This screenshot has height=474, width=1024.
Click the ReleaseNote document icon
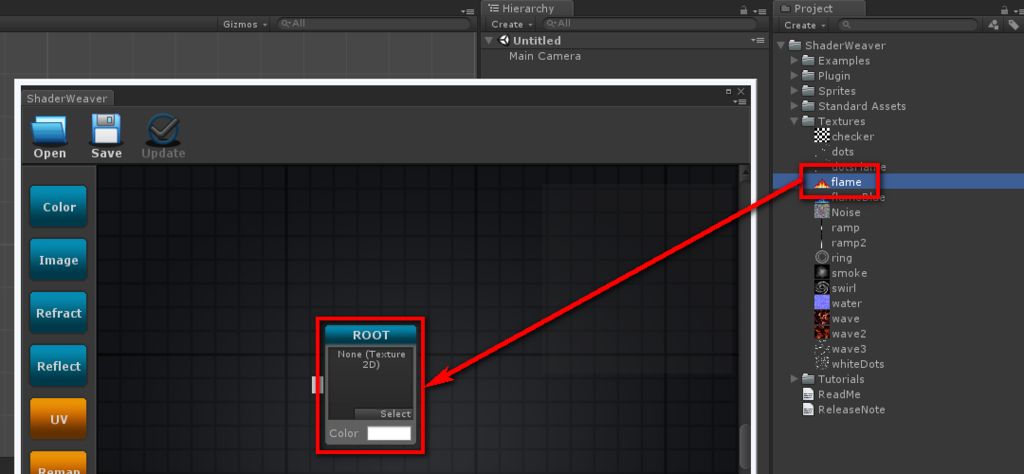808,409
